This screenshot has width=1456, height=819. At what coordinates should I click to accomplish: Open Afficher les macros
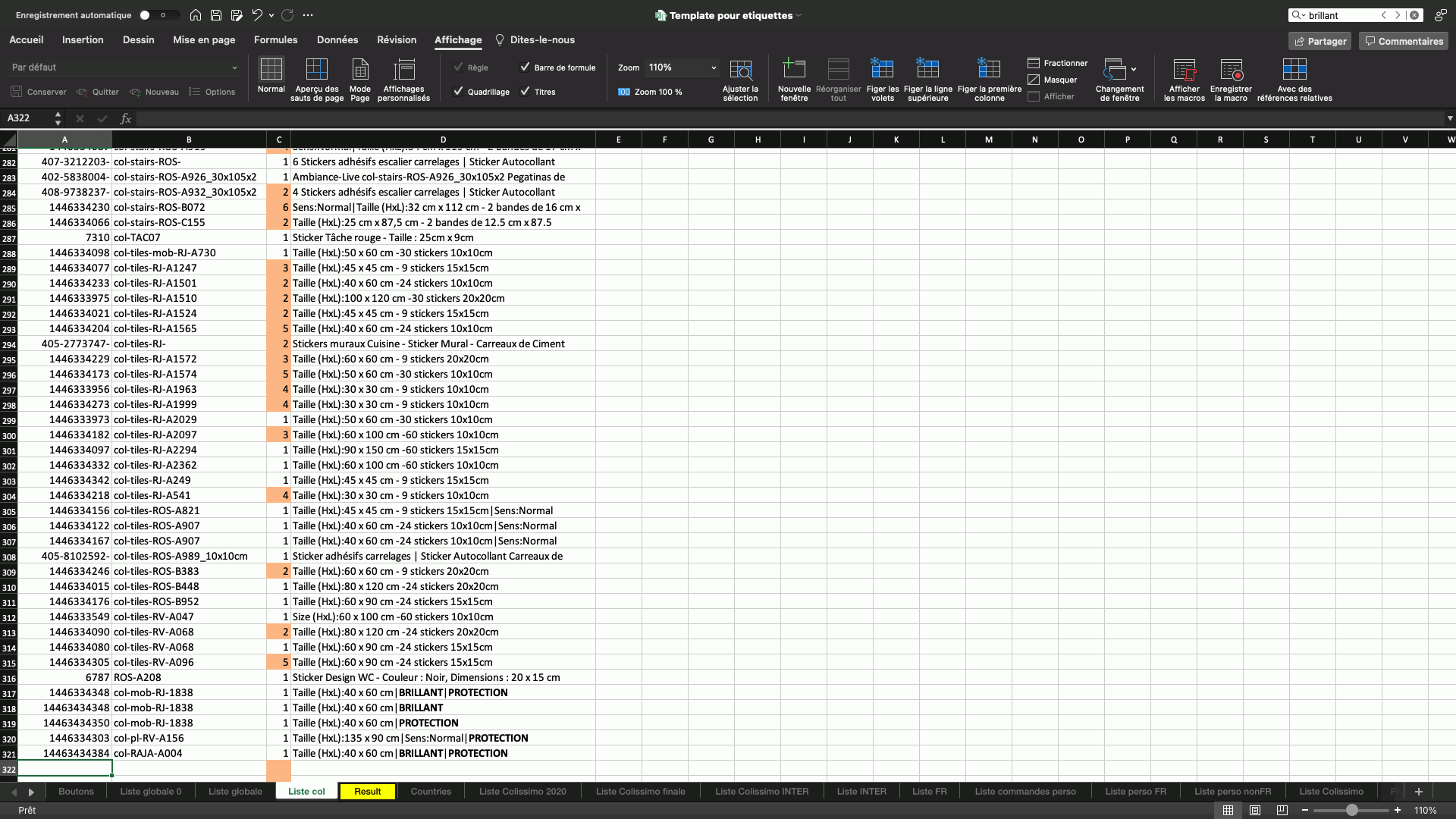(x=1185, y=79)
